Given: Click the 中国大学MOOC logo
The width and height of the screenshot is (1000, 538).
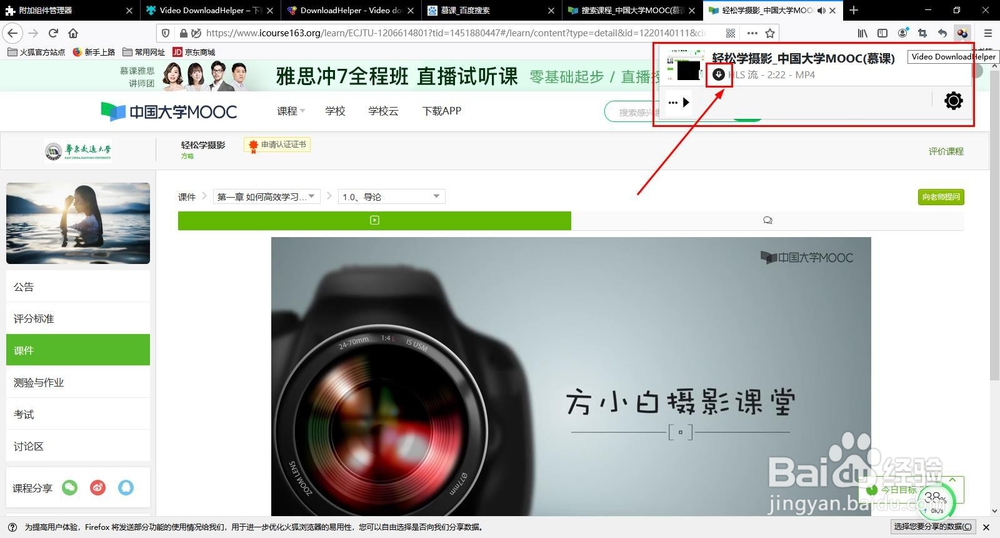Looking at the screenshot, I should pyautogui.click(x=169, y=112).
